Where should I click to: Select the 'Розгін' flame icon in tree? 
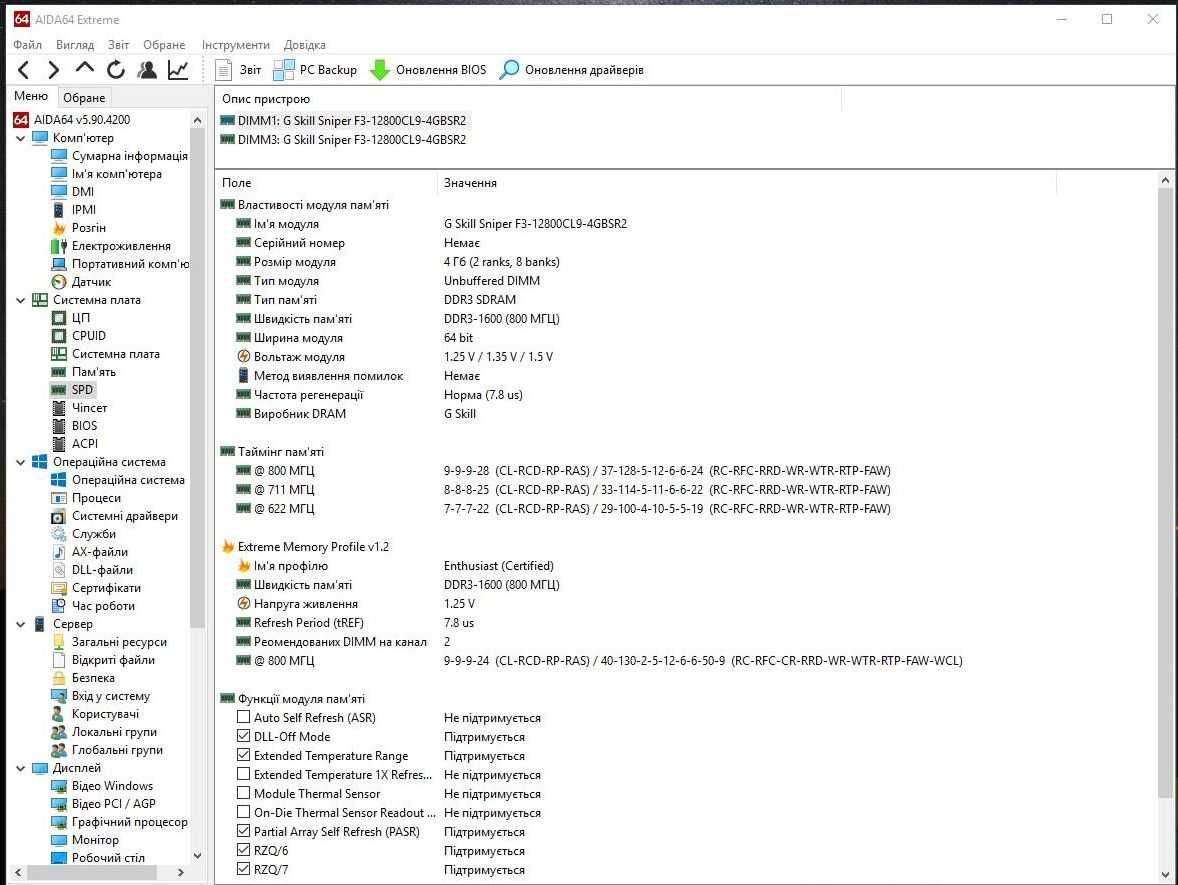pyautogui.click(x=59, y=228)
